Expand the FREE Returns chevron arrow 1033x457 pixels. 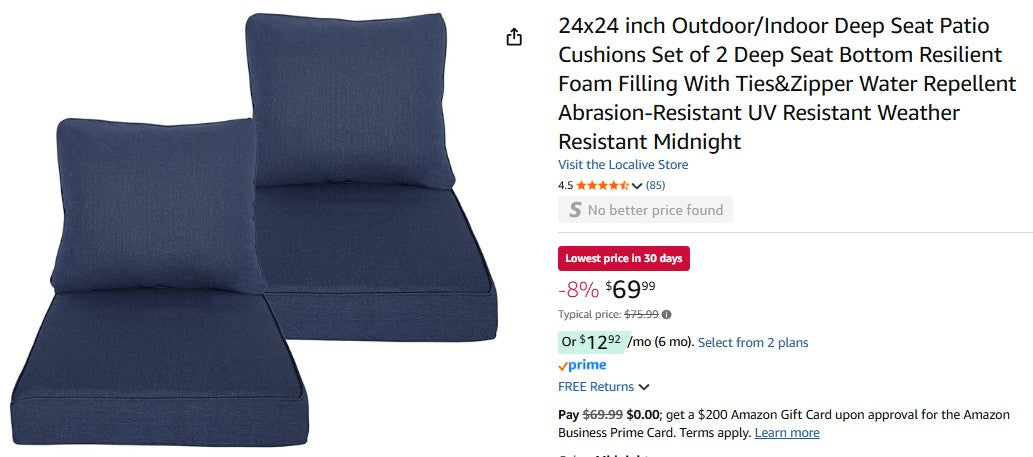click(644, 387)
